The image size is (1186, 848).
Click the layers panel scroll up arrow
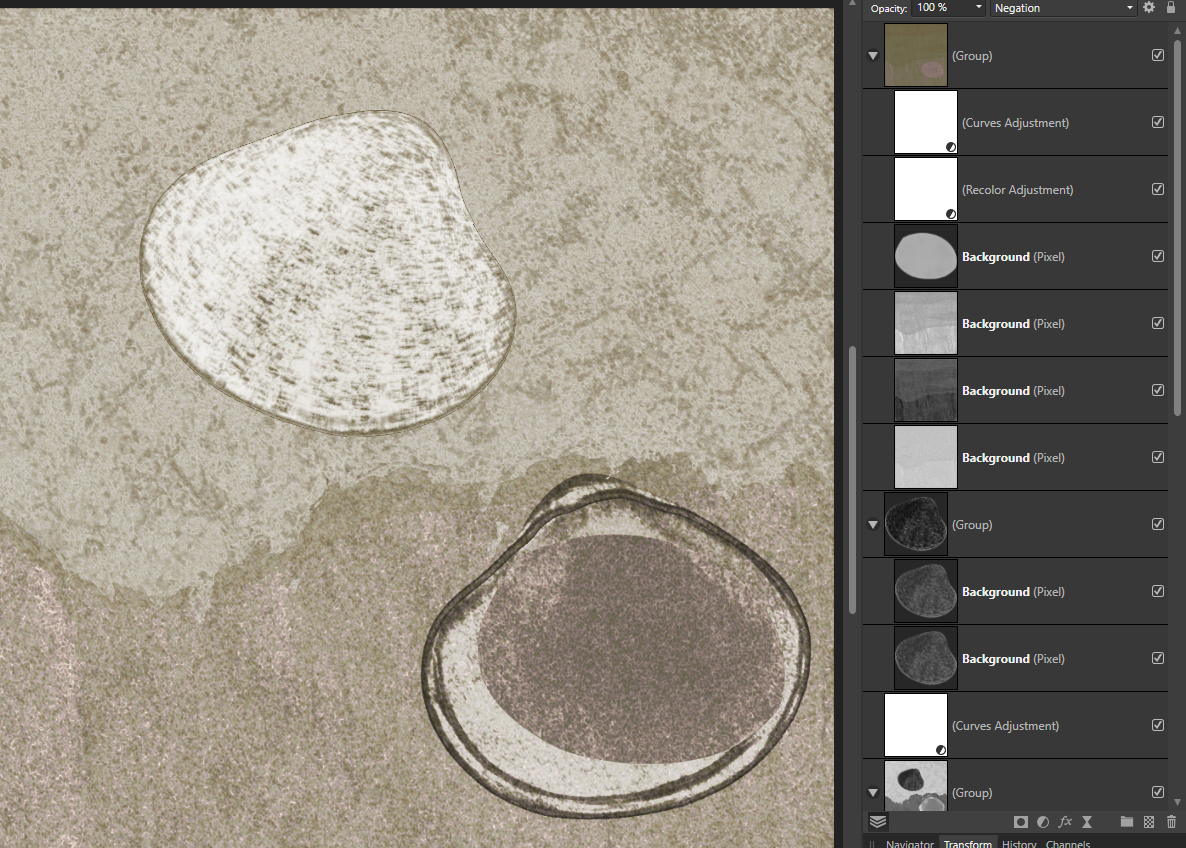pos(1177,30)
